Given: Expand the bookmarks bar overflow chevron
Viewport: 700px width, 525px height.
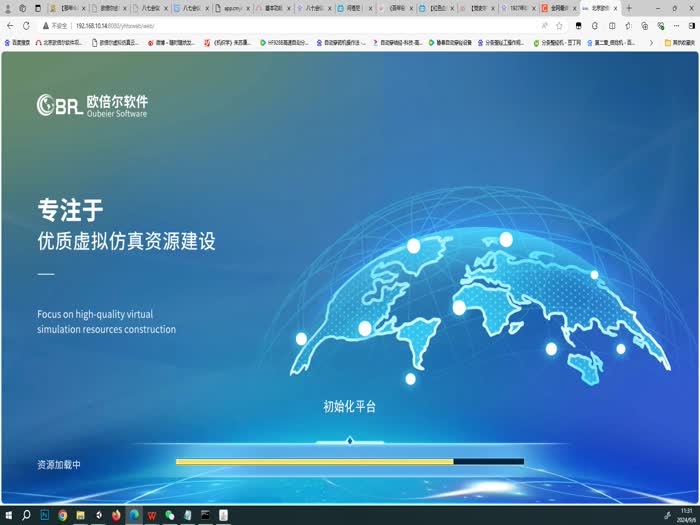Looking at the screenshot, I should (x=651, y=43).
